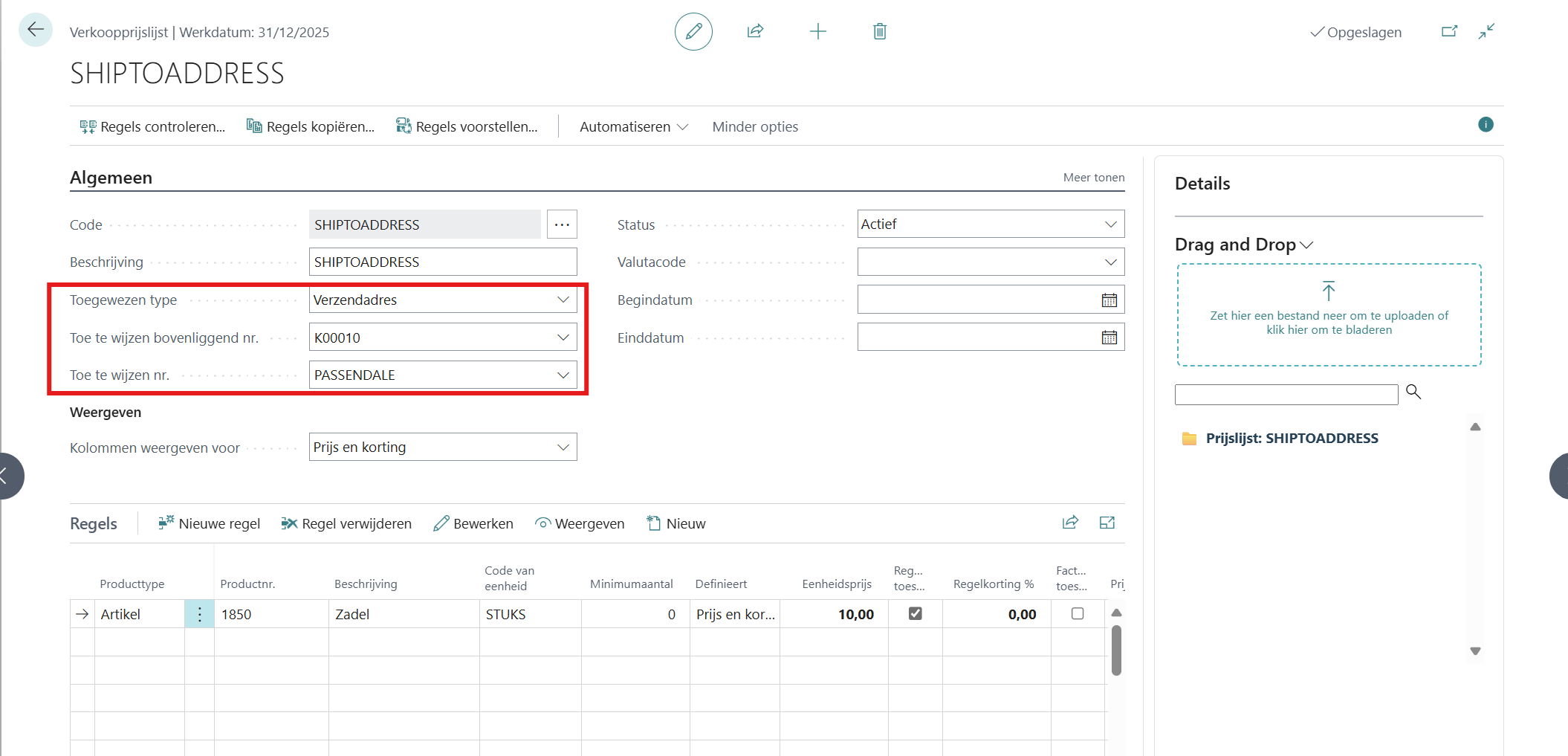This screenshot has width=1568, height=756.
Task: Click the back arrow button
Action: coord(35,30)
